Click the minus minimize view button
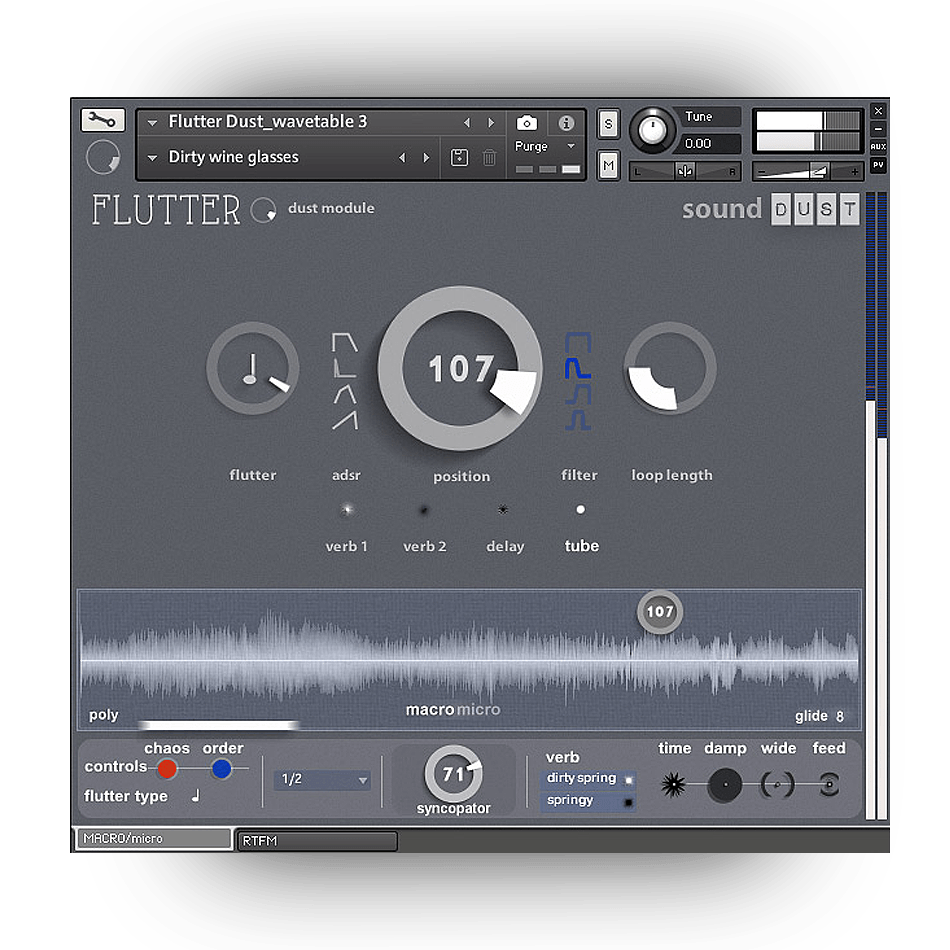 click(878, 128)
